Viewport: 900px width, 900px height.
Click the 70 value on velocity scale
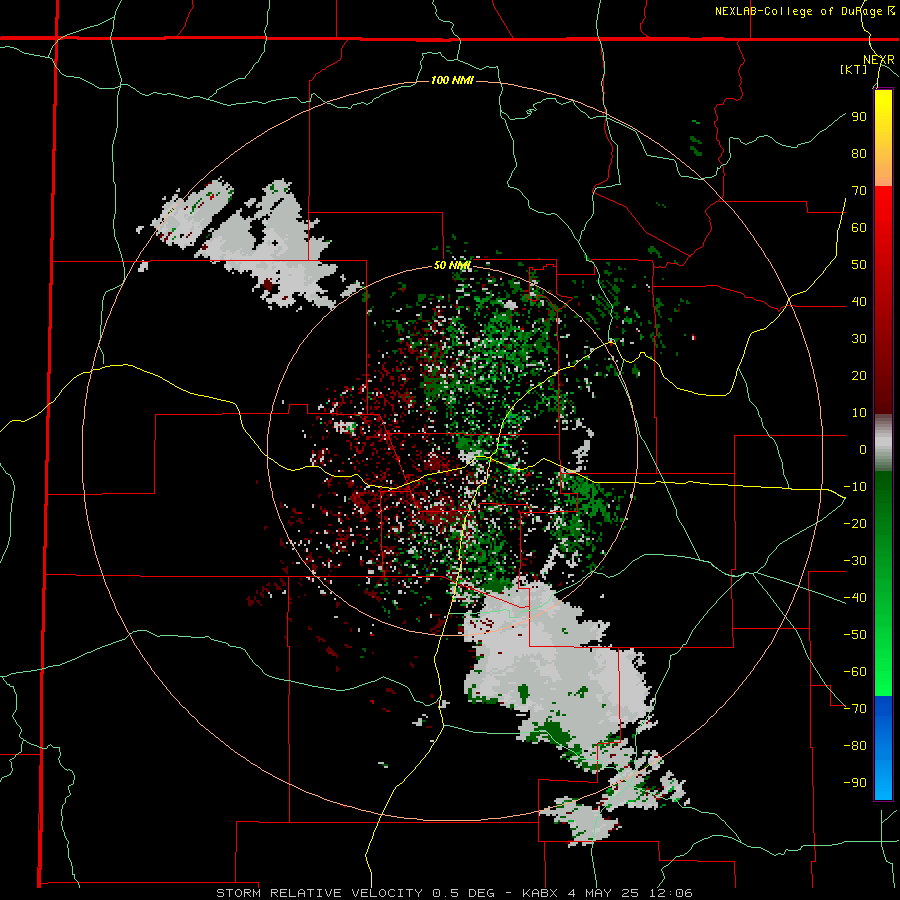point(859,191)
